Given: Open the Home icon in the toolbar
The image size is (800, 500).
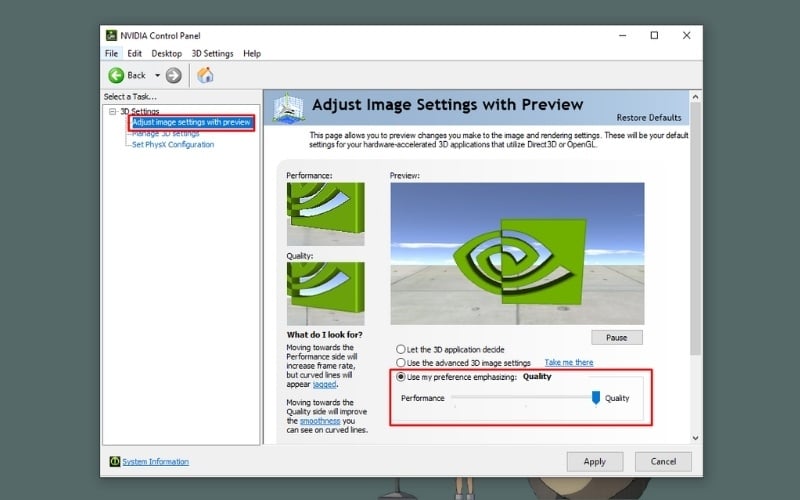Looking at the screenshot, I should point(205,75).
